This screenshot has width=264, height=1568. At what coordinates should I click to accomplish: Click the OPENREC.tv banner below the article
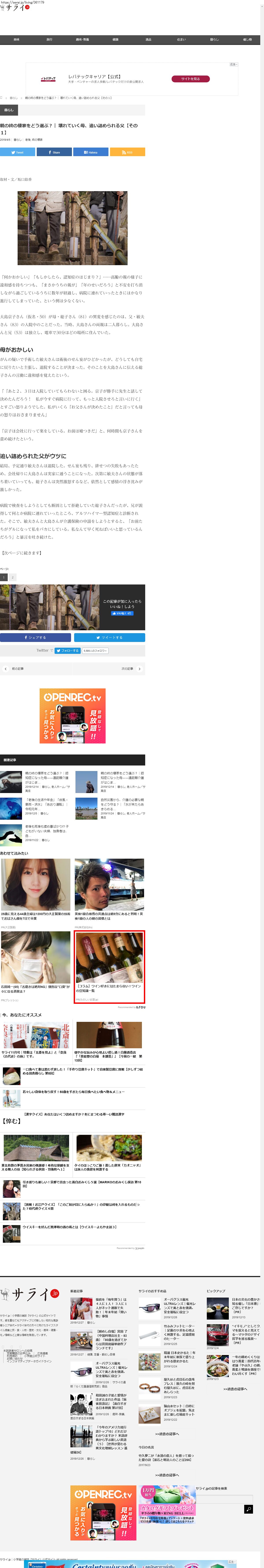pyautogui.click(x=72, y=715)
